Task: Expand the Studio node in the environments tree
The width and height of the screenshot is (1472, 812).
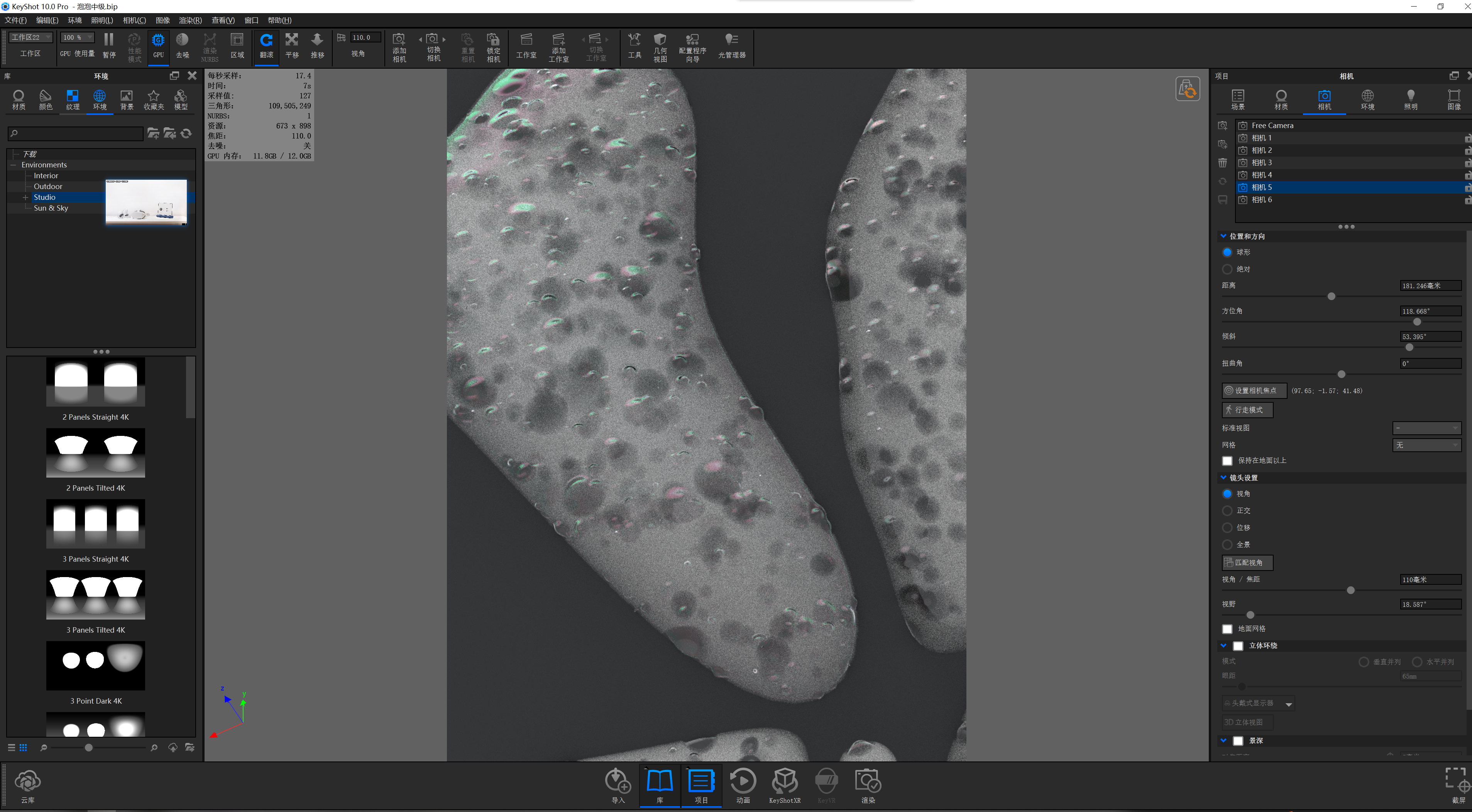Action: [x=26, y=197]
